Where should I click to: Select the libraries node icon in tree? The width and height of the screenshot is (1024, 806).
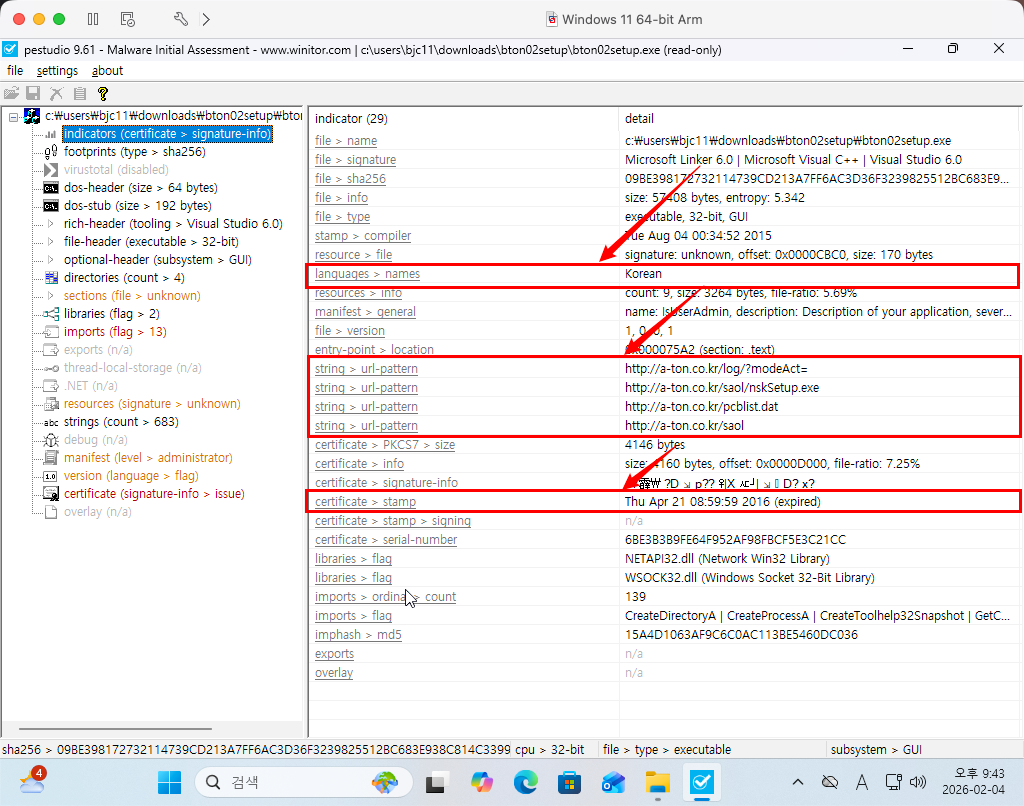tap(51, 314)
